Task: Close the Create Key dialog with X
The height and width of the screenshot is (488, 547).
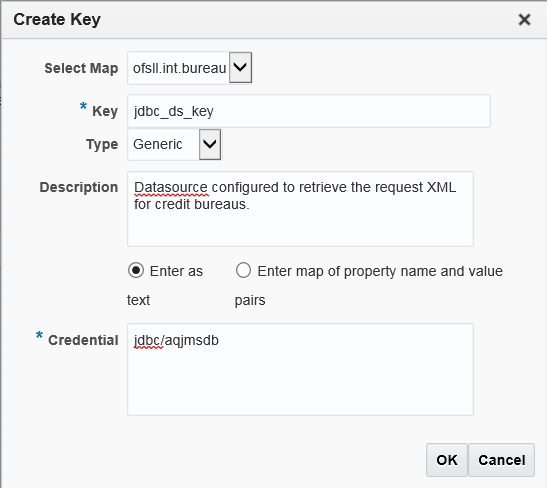Action: pos(524,20)
